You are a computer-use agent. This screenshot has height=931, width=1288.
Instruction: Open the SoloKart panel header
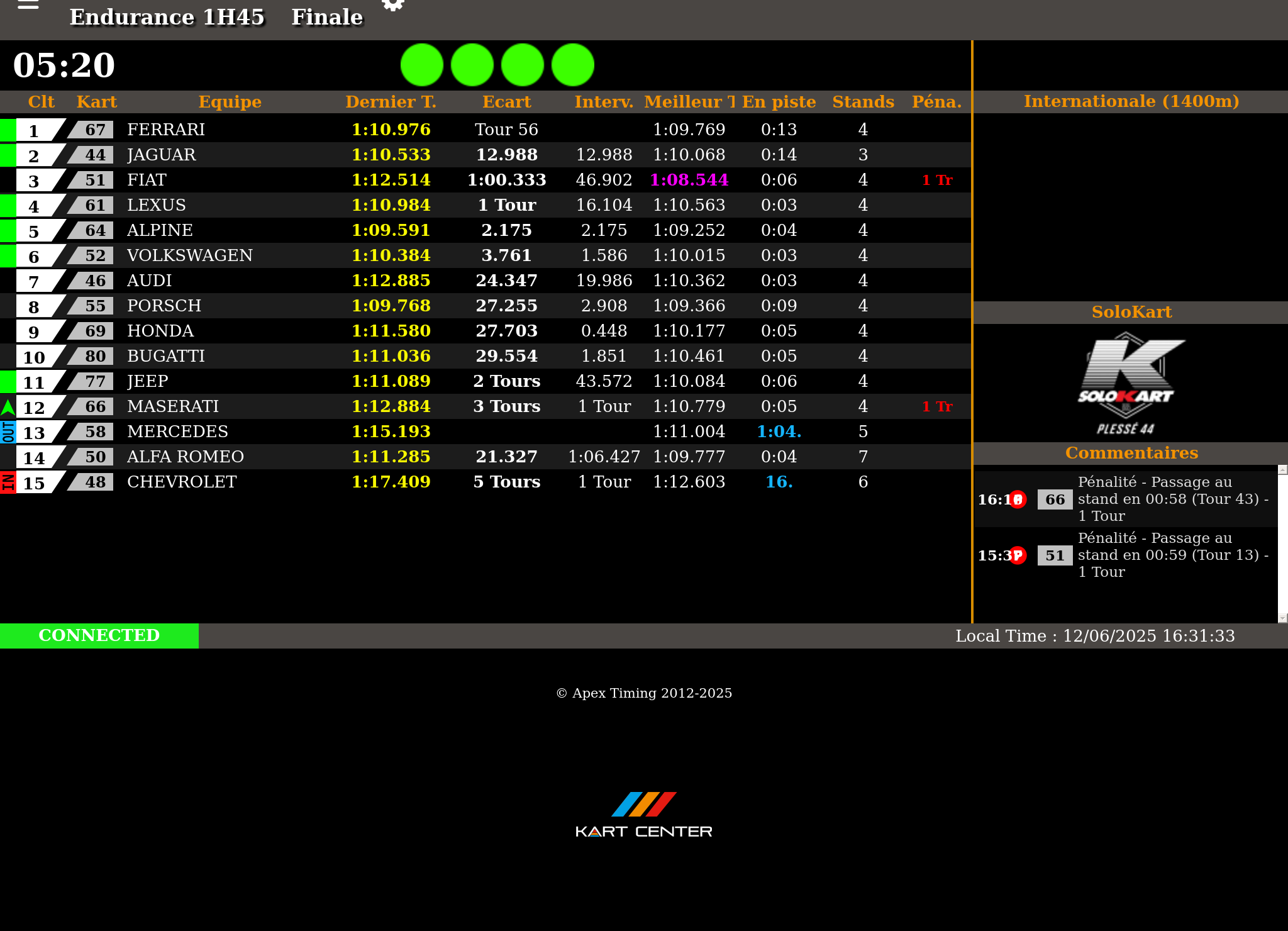click(1131, 312)
